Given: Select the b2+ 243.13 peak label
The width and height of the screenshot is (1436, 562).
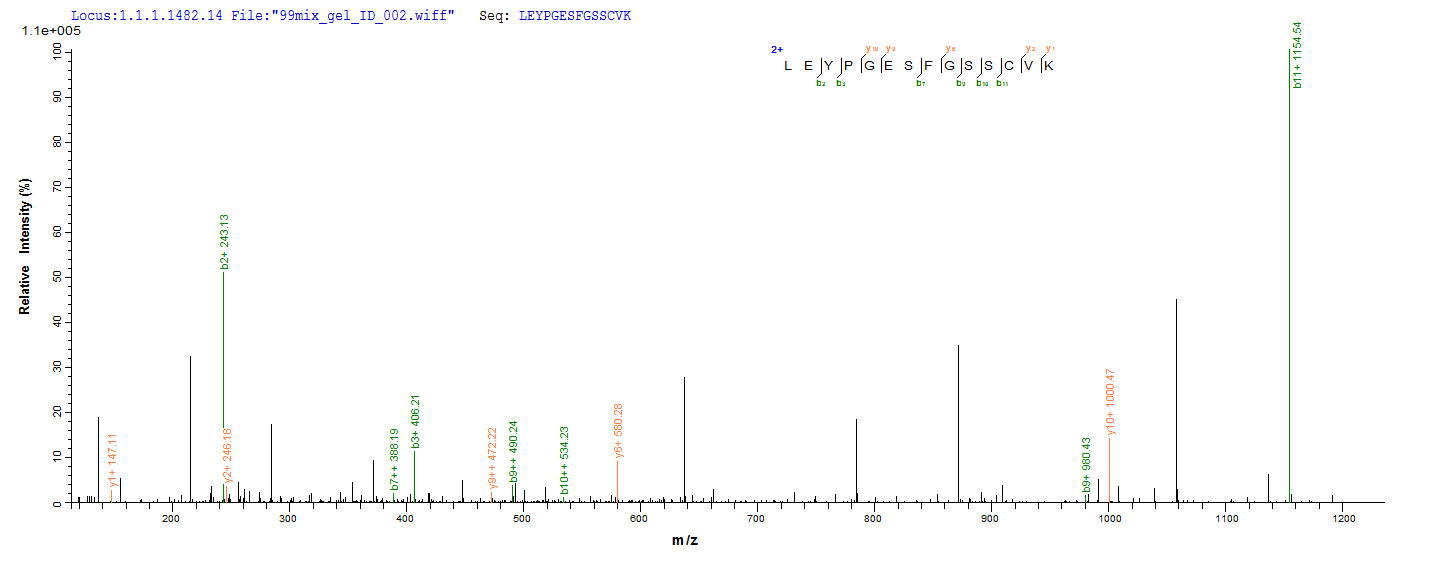Looking at the screenshot, I should [x=225, y=241].
